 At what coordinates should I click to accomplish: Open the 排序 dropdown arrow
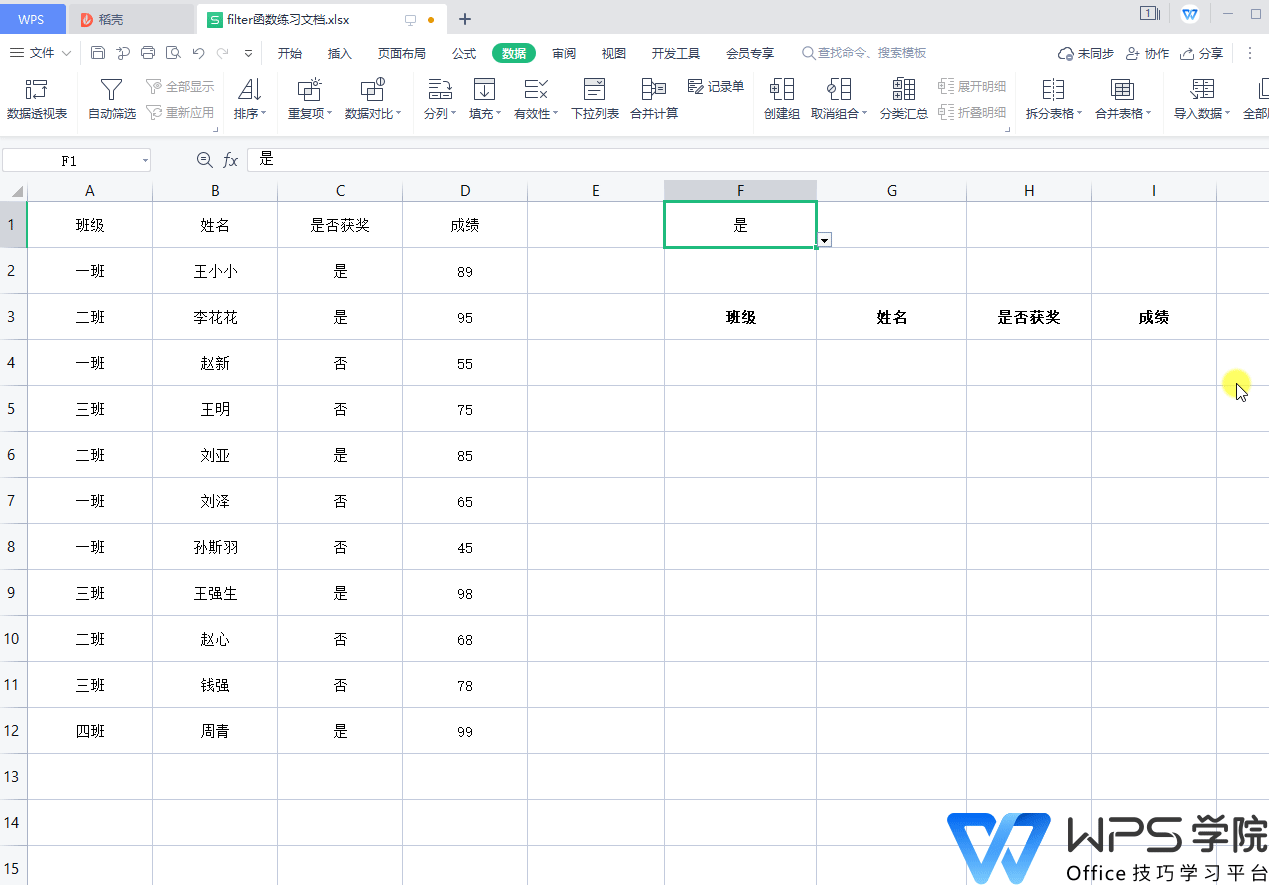tap(263, 114)
